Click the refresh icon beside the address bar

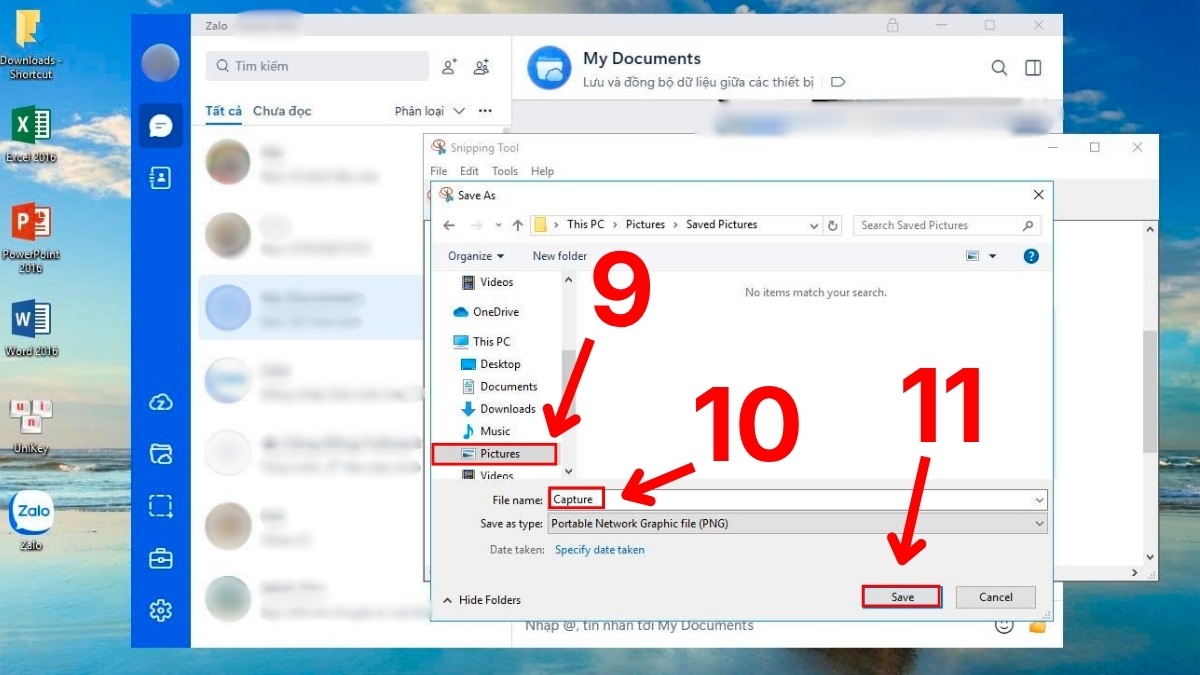click(x=833, y=225)
